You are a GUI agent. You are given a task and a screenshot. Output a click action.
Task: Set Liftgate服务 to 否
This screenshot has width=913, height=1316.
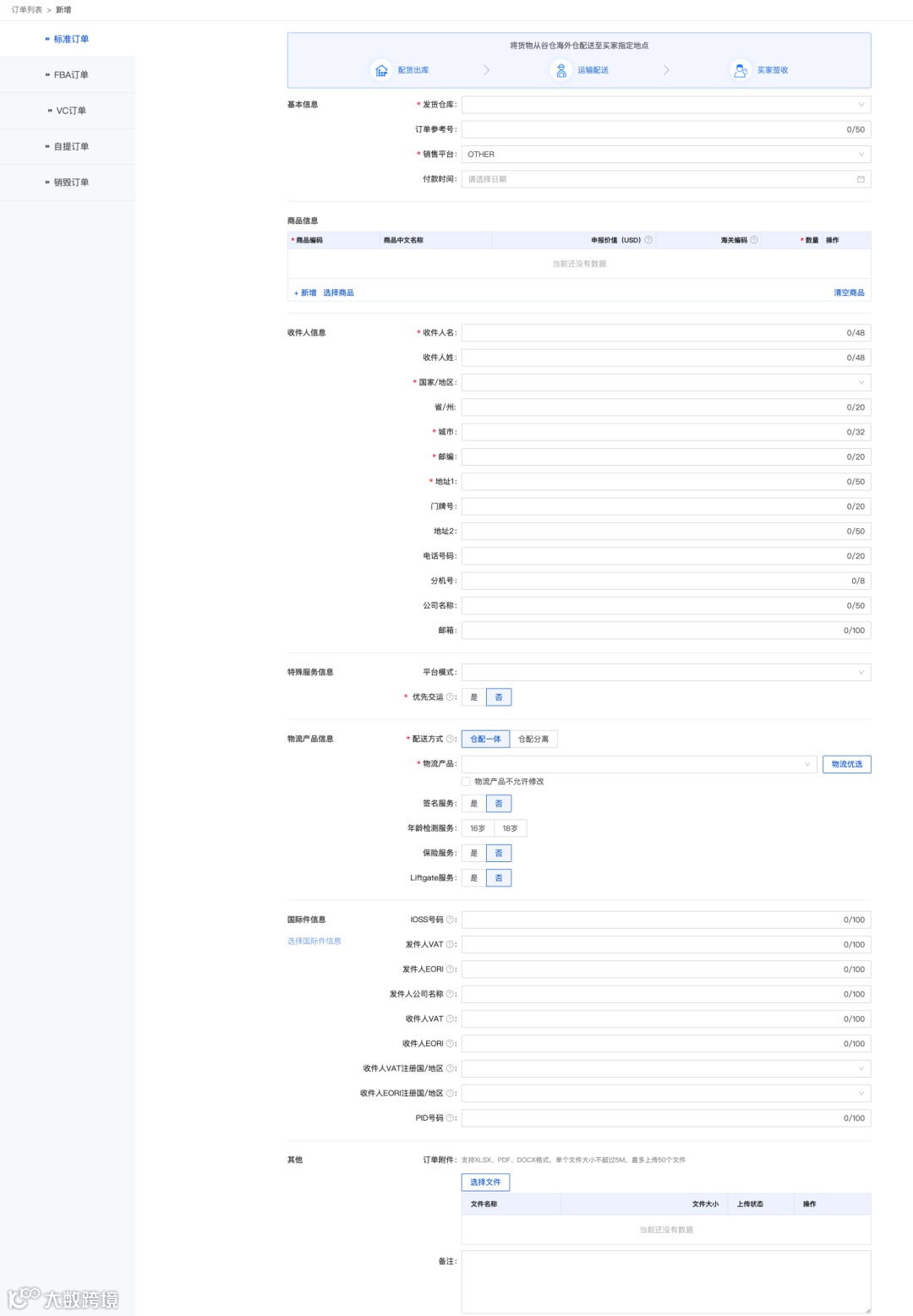pyautogui.click(x=499, y=878)
